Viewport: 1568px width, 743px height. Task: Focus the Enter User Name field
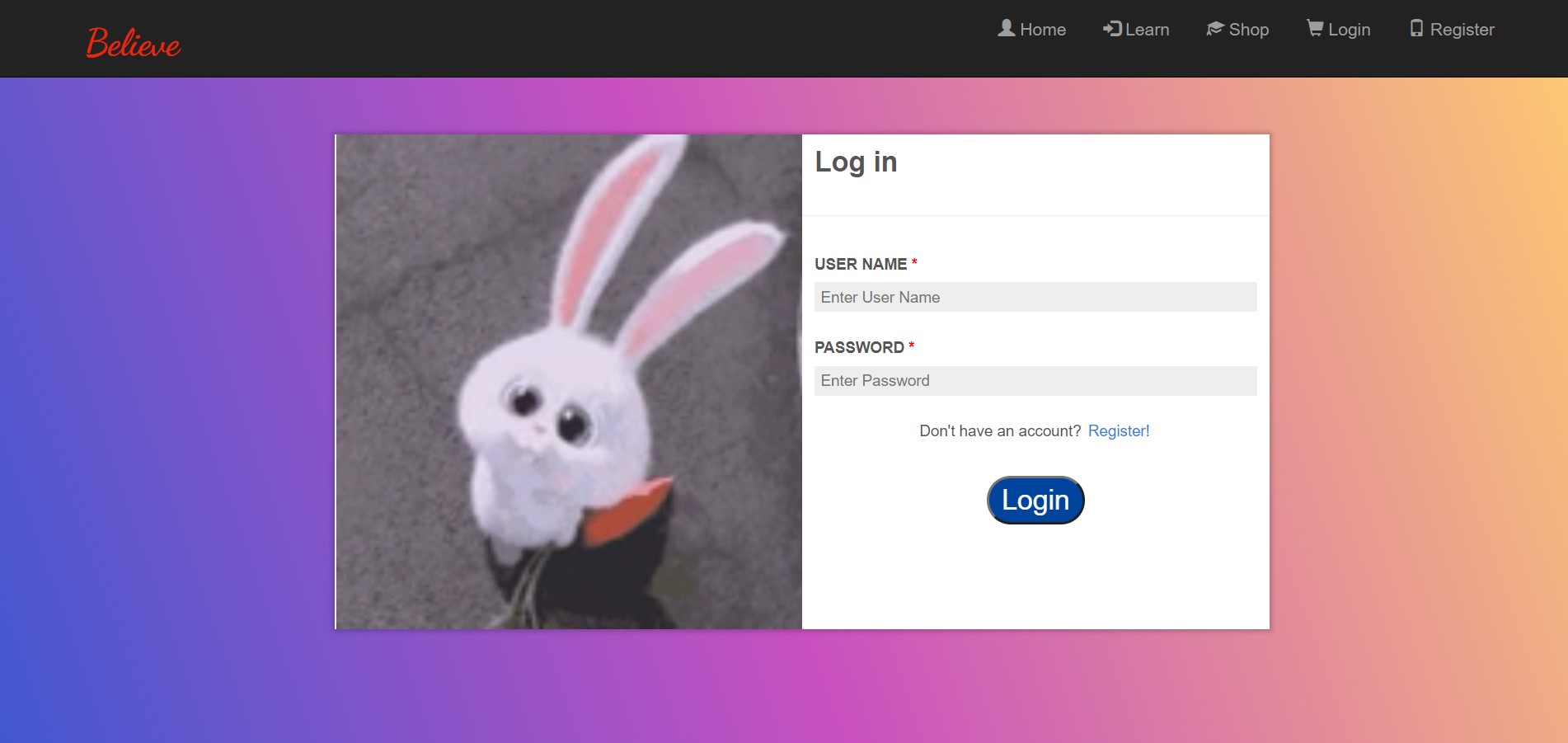coord(1035,297)
